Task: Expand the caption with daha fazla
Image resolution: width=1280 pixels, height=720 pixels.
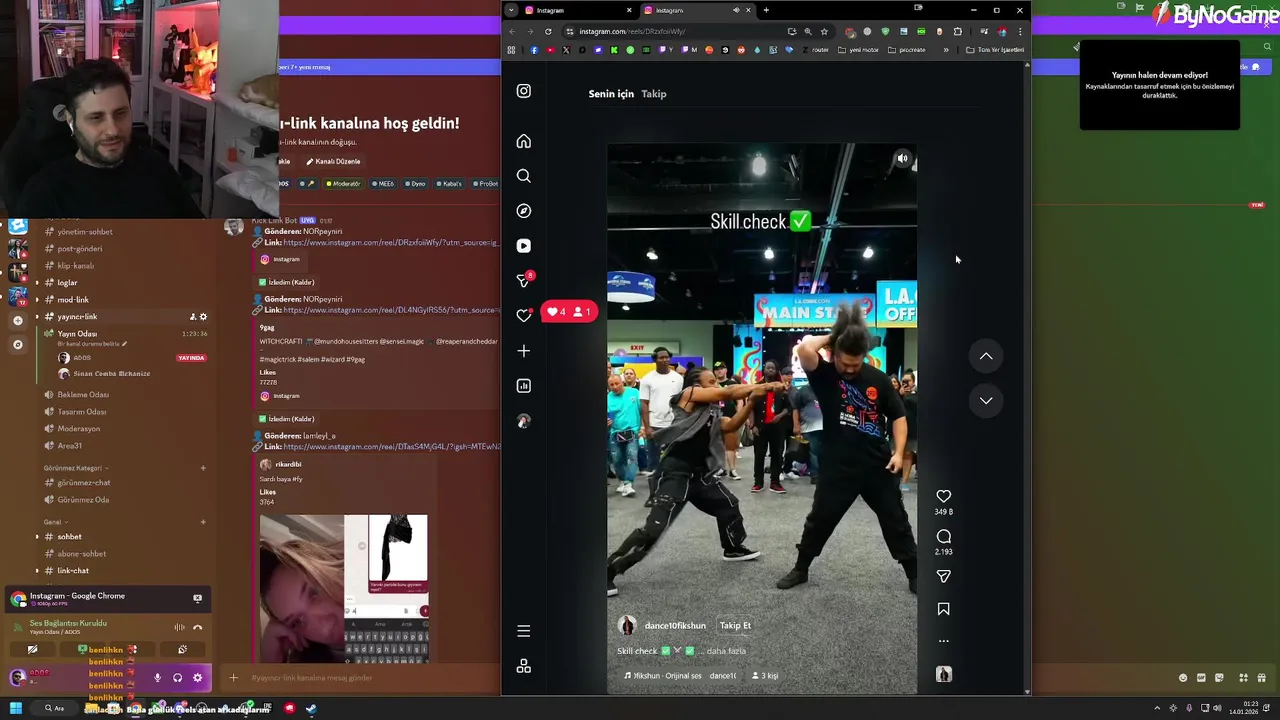Action: pos(727,651)
